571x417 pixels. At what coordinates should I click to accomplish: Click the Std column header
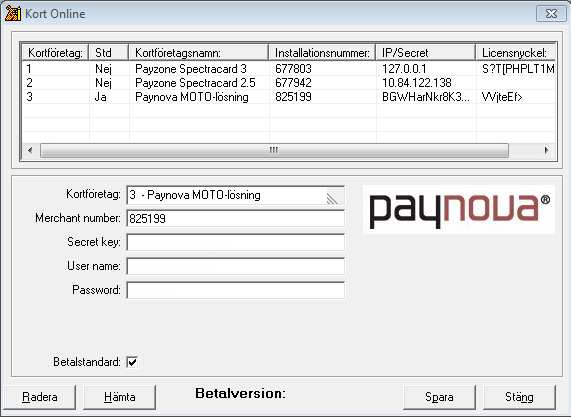pyautogui.click(x=109, y=53)
